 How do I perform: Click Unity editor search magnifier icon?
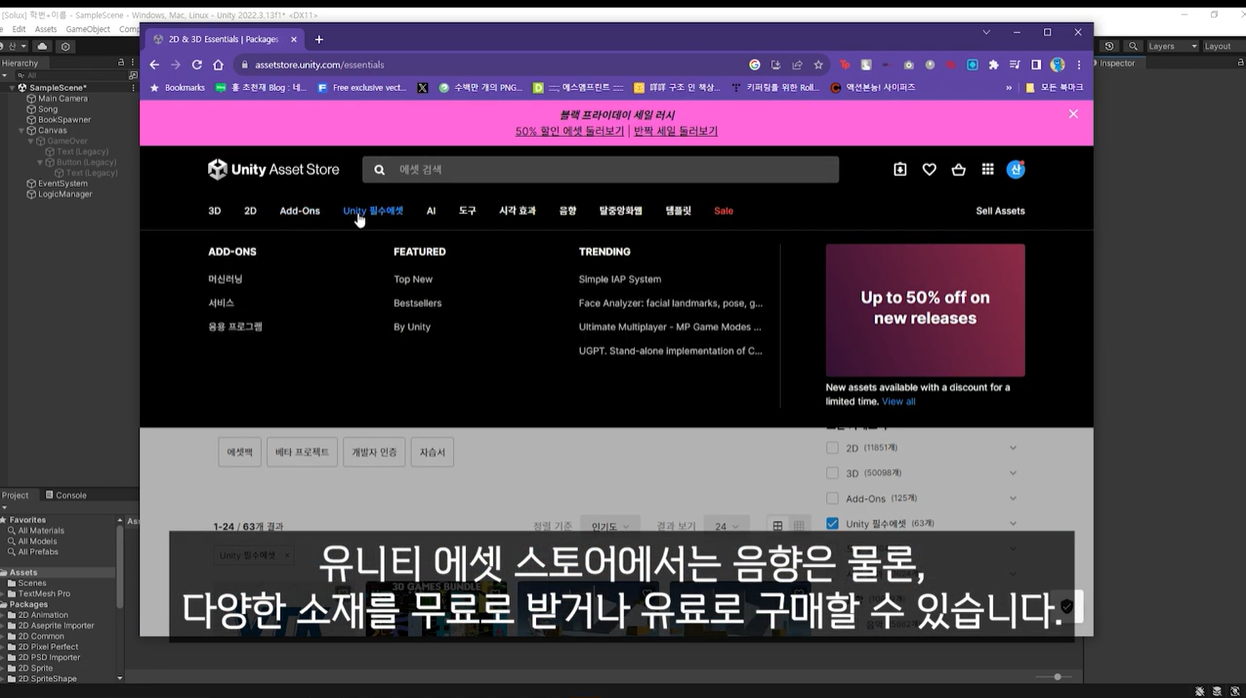(x=1133, y=46)
